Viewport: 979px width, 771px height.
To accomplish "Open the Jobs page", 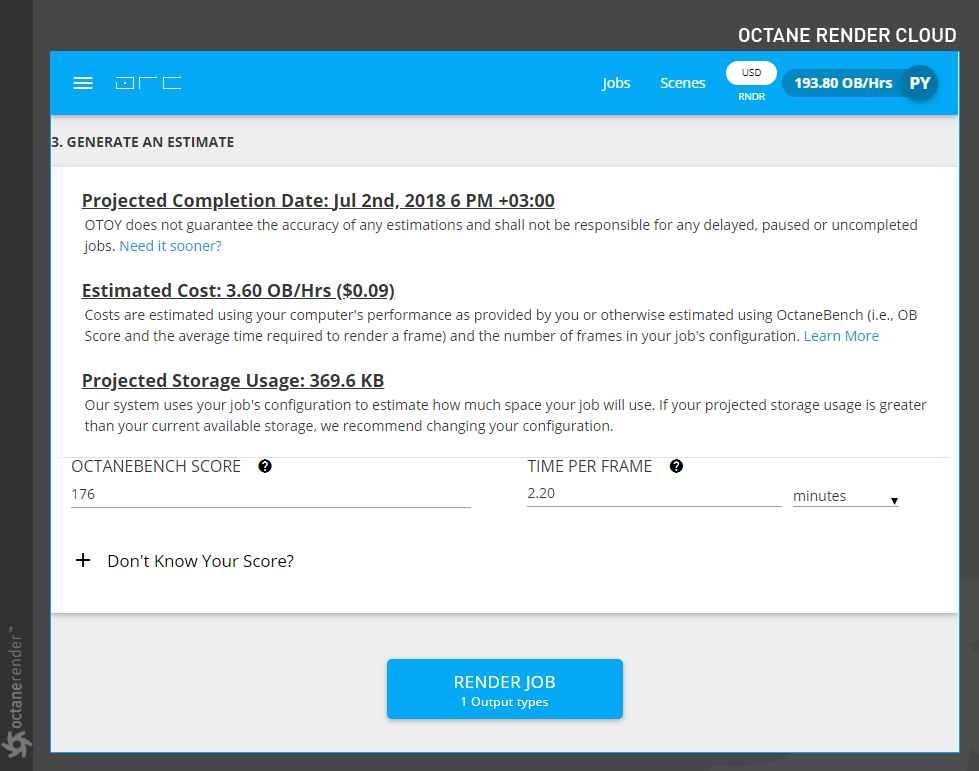I will click(x=616, y=83).
